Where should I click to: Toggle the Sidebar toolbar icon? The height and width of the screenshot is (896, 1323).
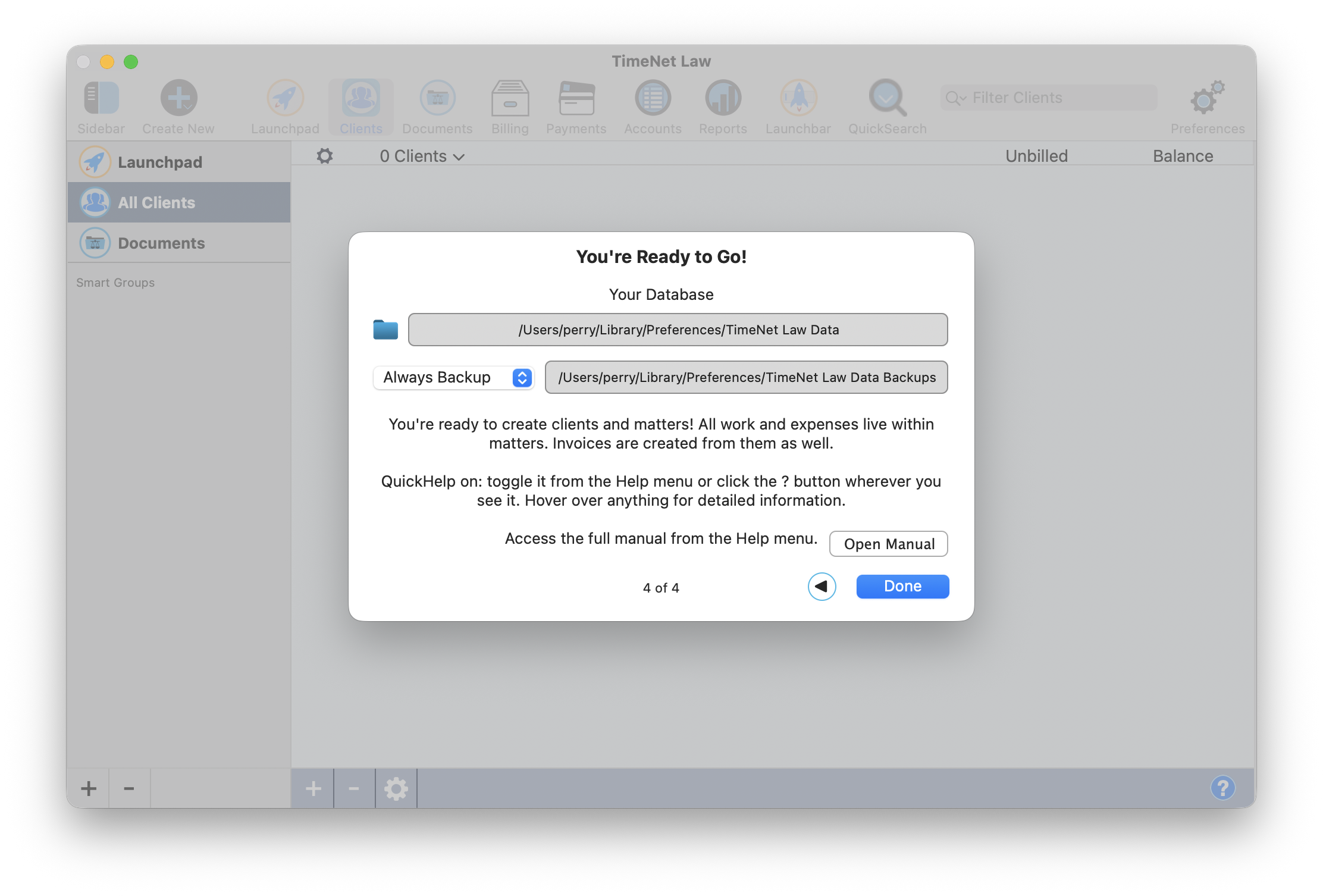[x=101, y=98]
